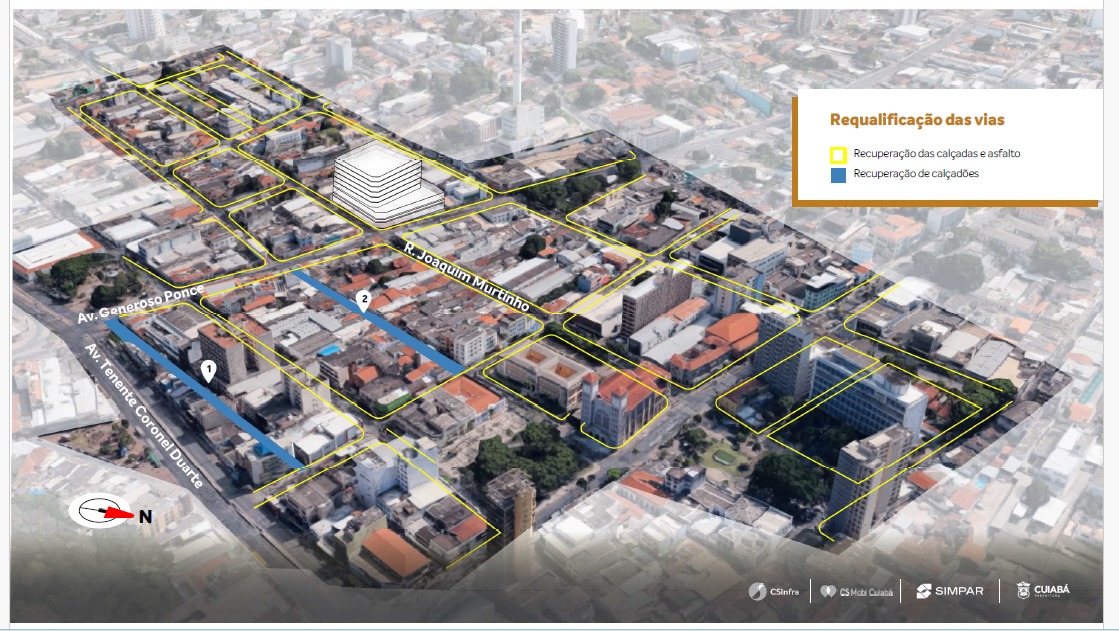This screenshot has width=1119, height=631.
Task: Click map marker number 1
Action: (x=208, y=370)
